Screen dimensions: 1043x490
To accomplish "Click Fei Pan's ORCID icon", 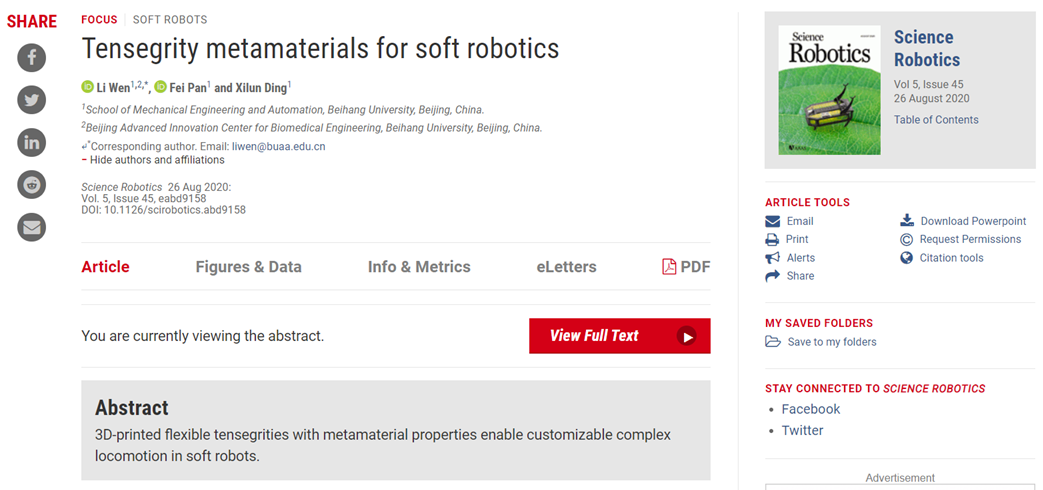I will [161, 88].
